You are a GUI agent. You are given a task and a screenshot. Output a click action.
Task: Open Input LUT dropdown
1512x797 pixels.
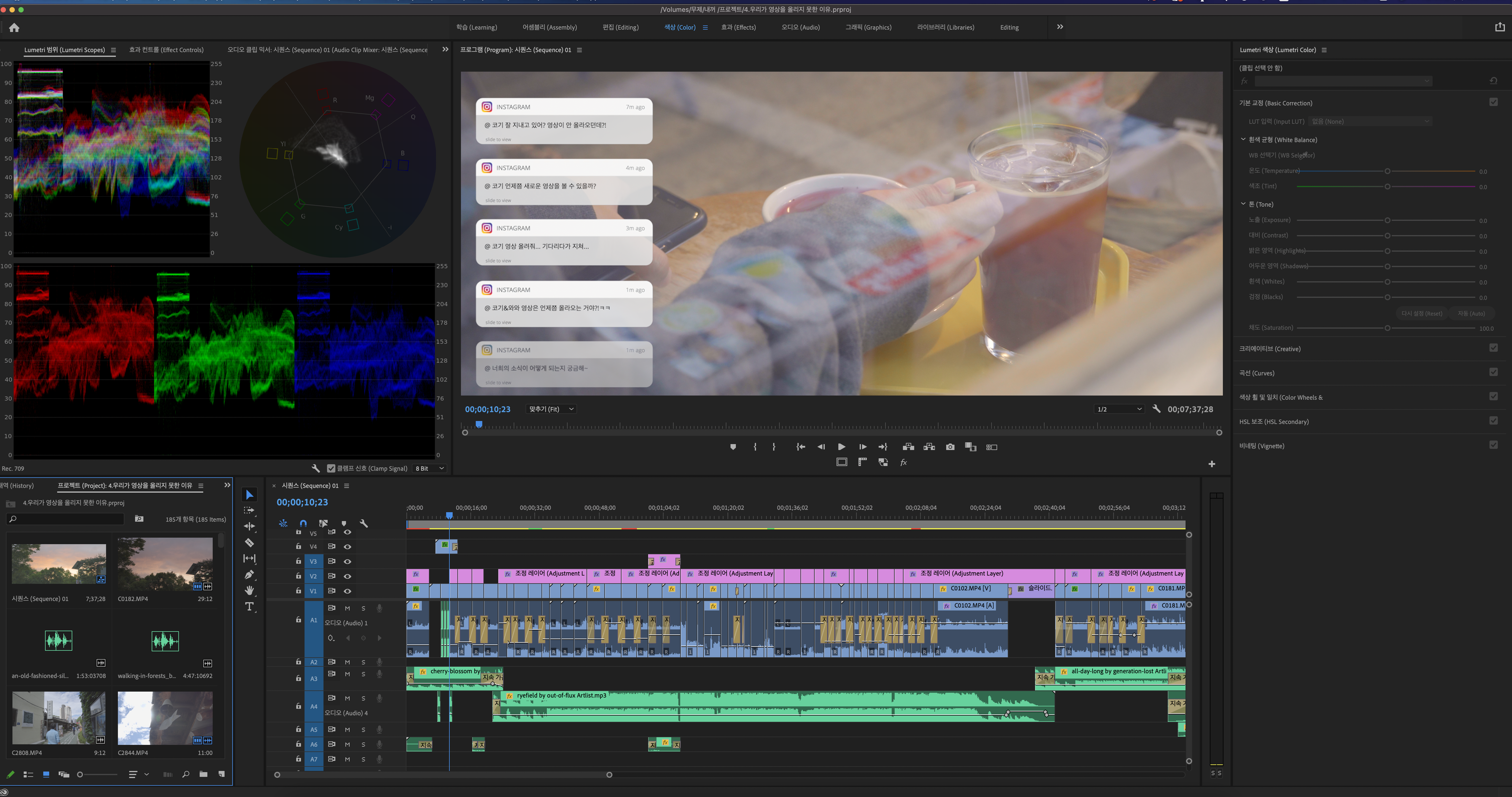[x=1370, y=121]
